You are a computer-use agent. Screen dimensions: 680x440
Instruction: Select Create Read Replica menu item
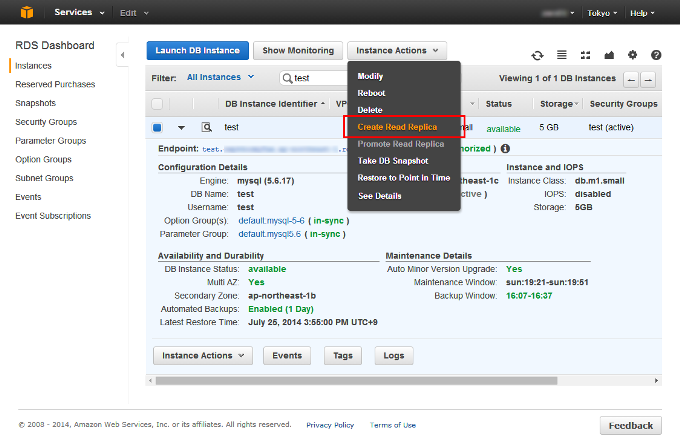pos(397,127)
